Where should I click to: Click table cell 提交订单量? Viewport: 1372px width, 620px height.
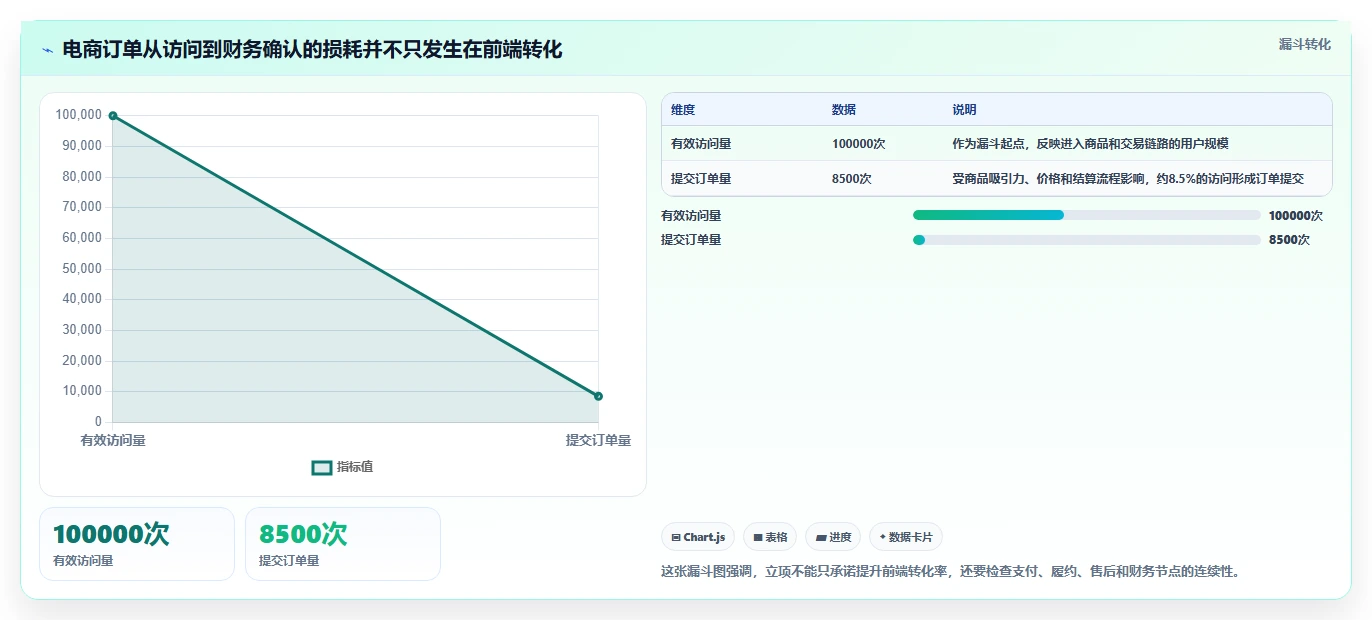701,179
